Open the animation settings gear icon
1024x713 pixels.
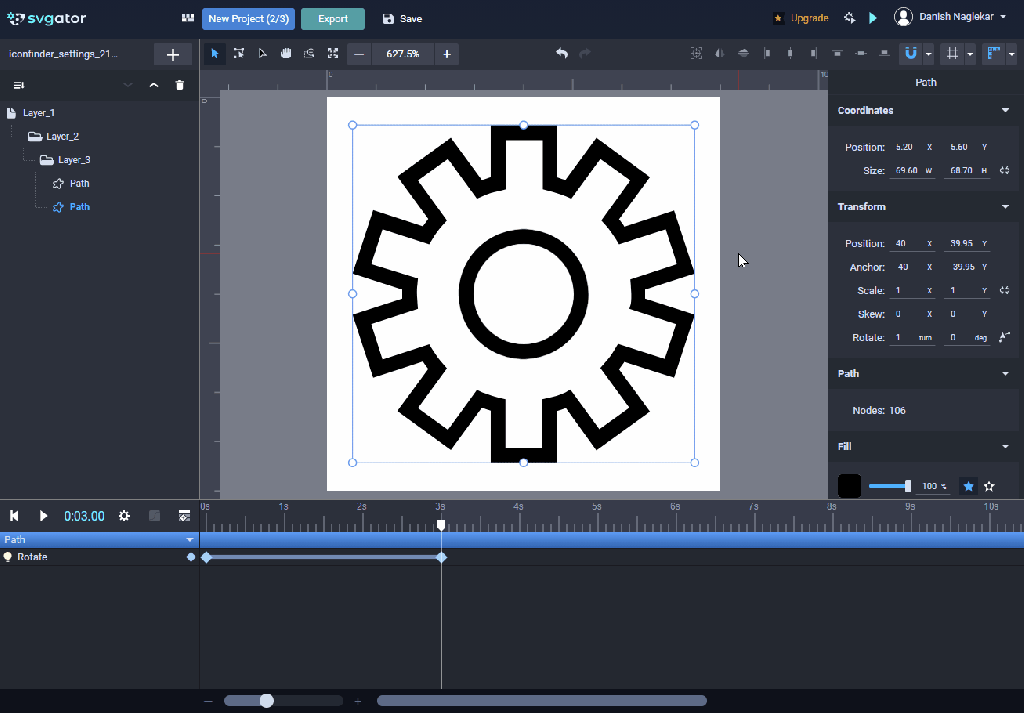click(125, 516)
